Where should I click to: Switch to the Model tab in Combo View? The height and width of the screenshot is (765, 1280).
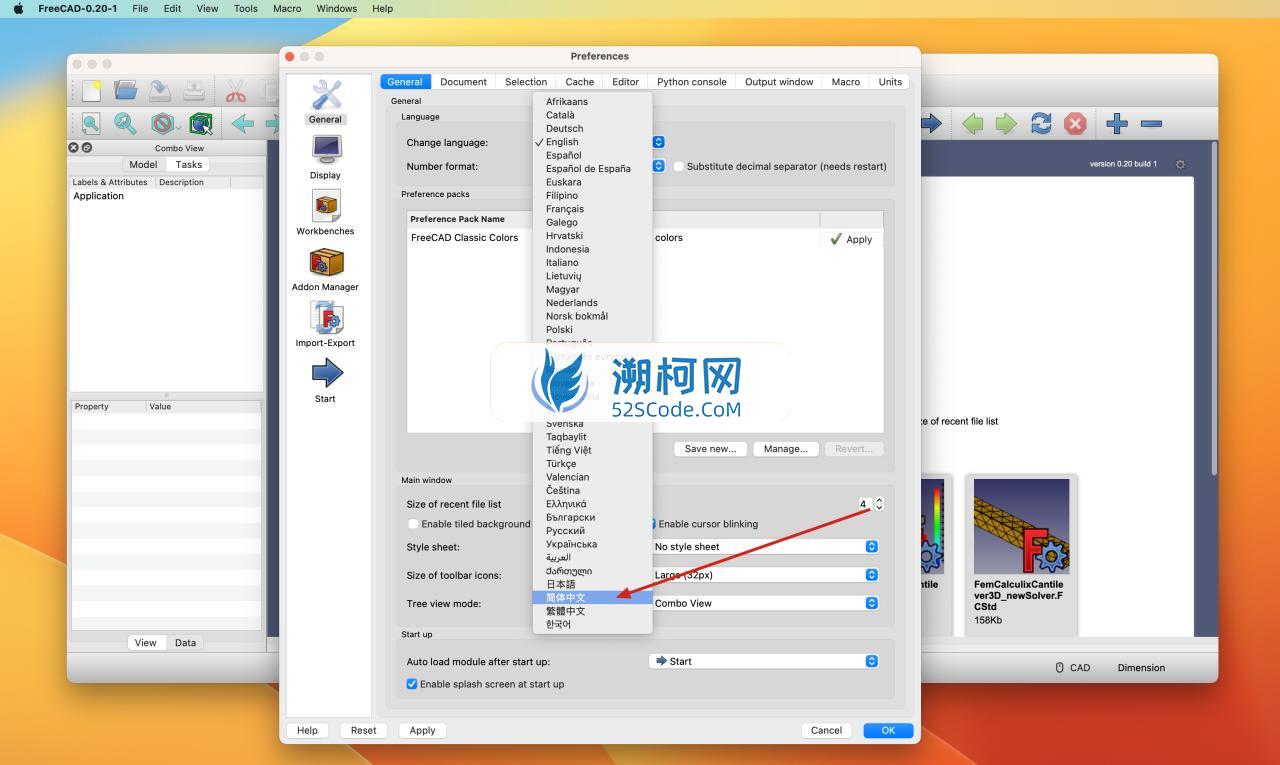(x=143, y=164)
